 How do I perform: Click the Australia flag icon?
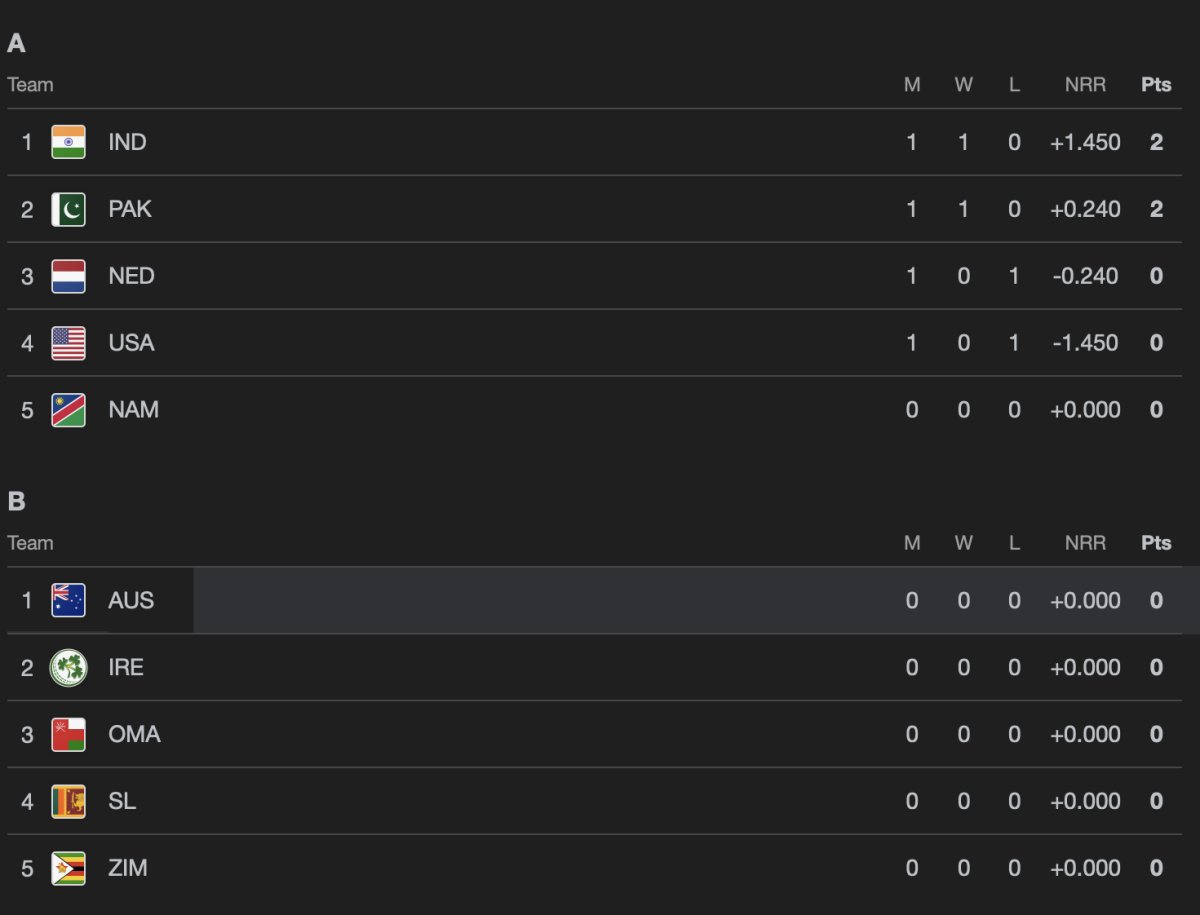click(68, 600)
